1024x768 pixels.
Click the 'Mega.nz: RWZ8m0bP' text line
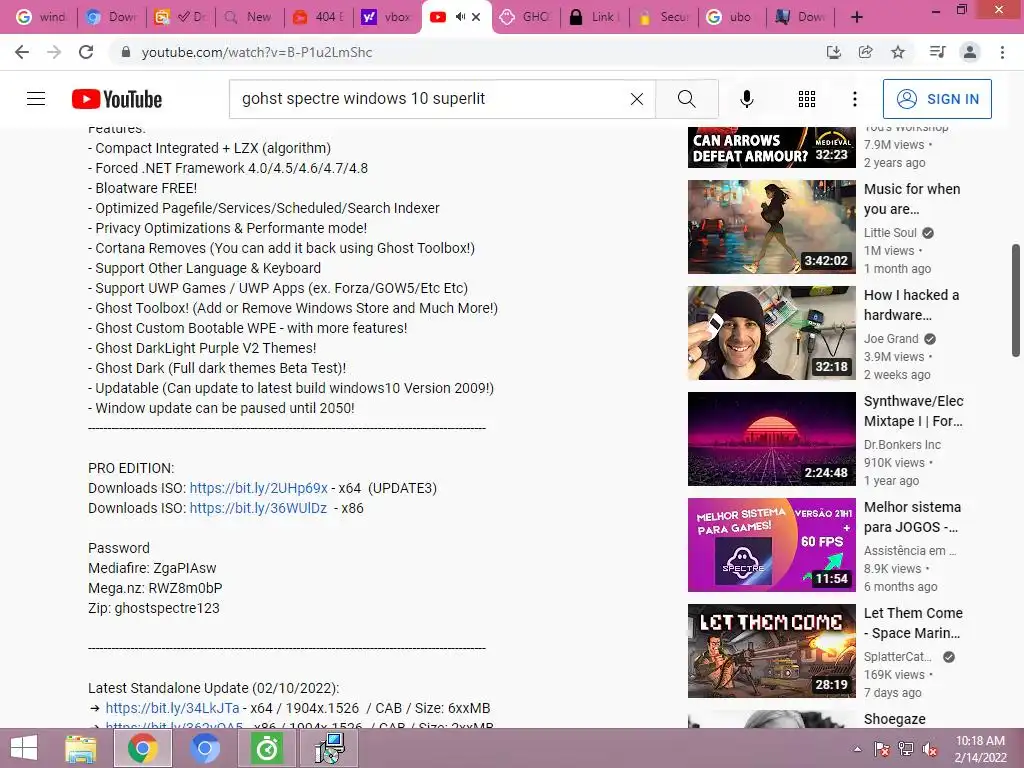pyautogui.click(x=155, y=588)
